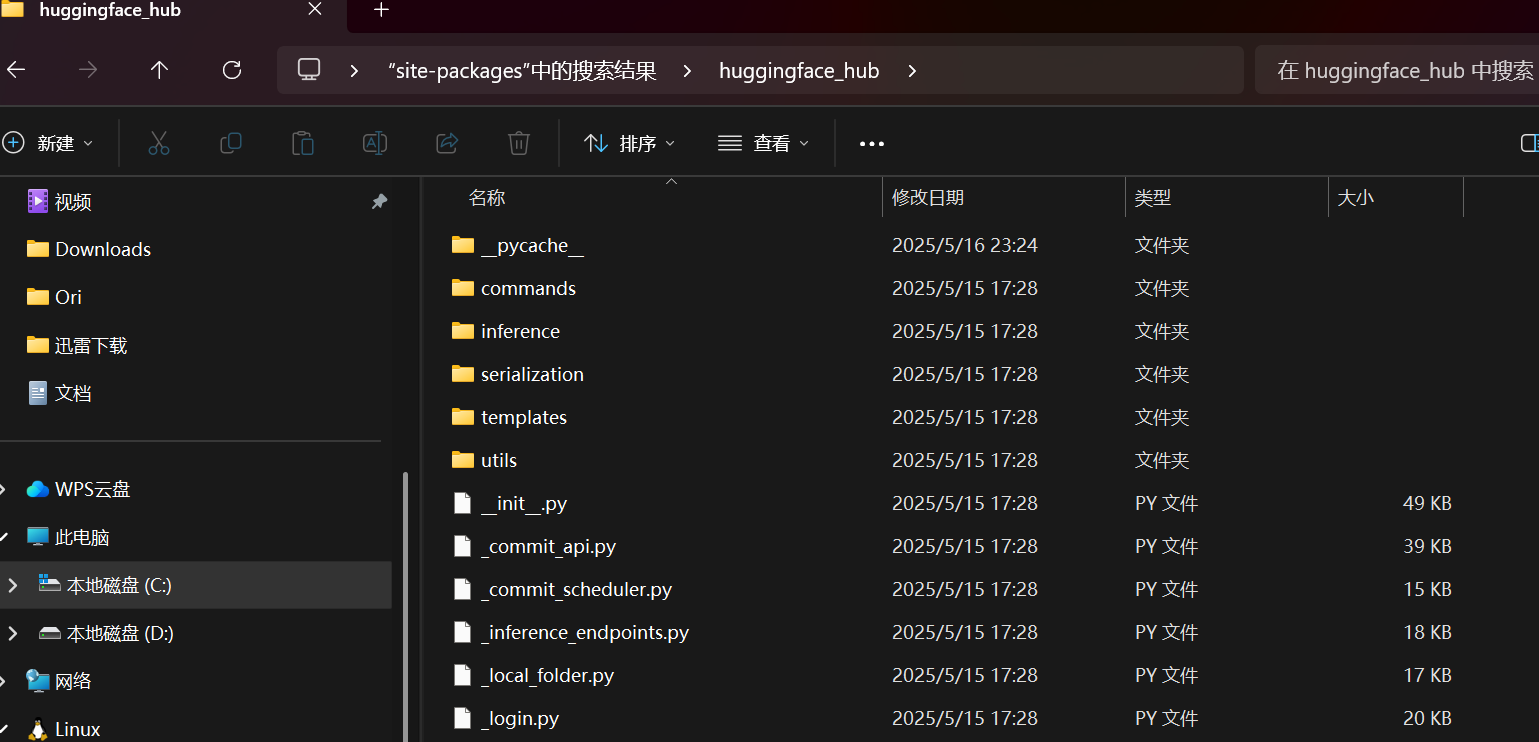Viewport: 1539px width, 742px height.
Task: Click the 2025/5/16 23:24 date cell
Action: pyautogui.click(x=964, y=245)
